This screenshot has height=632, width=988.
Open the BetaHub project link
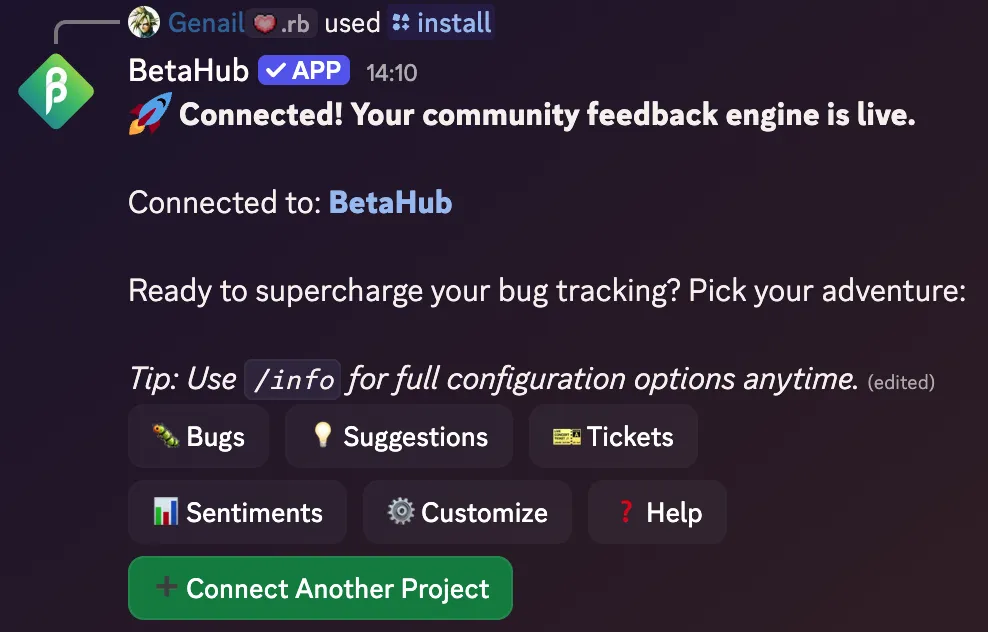click(390, 203)
